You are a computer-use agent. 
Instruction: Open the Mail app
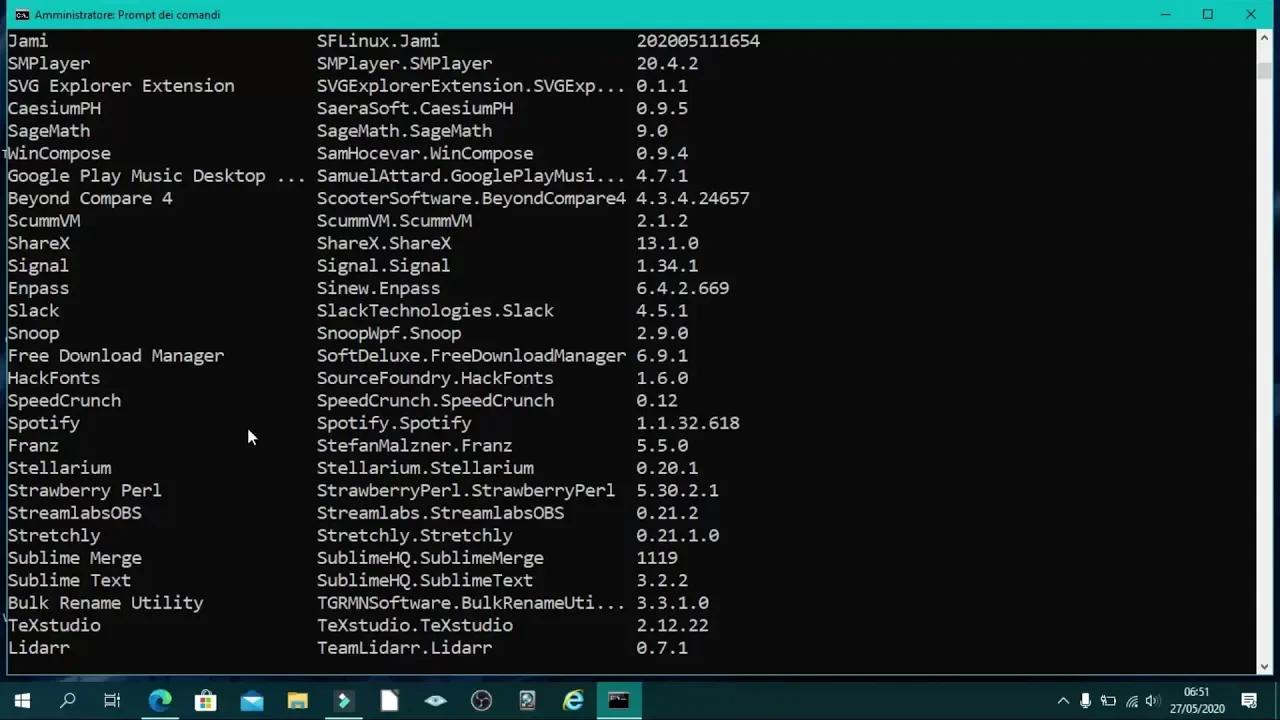pos(252,700)
